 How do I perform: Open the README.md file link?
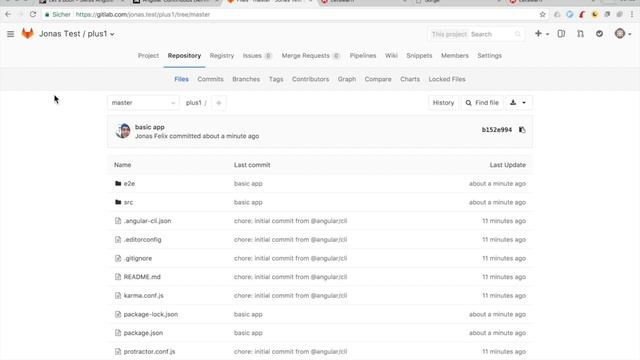[142, 277]
